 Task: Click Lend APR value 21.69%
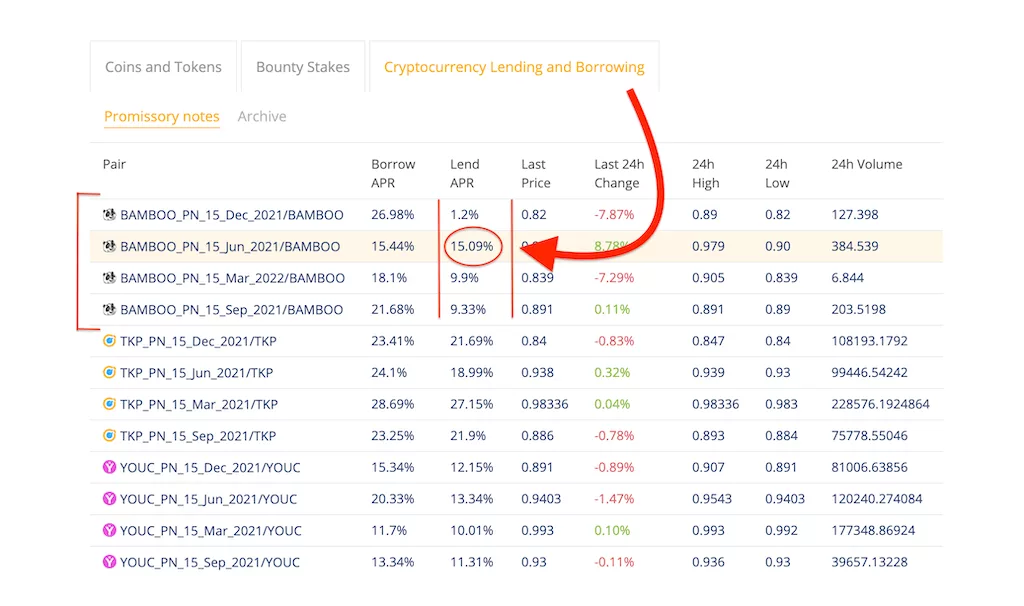(x=472, y=341)
